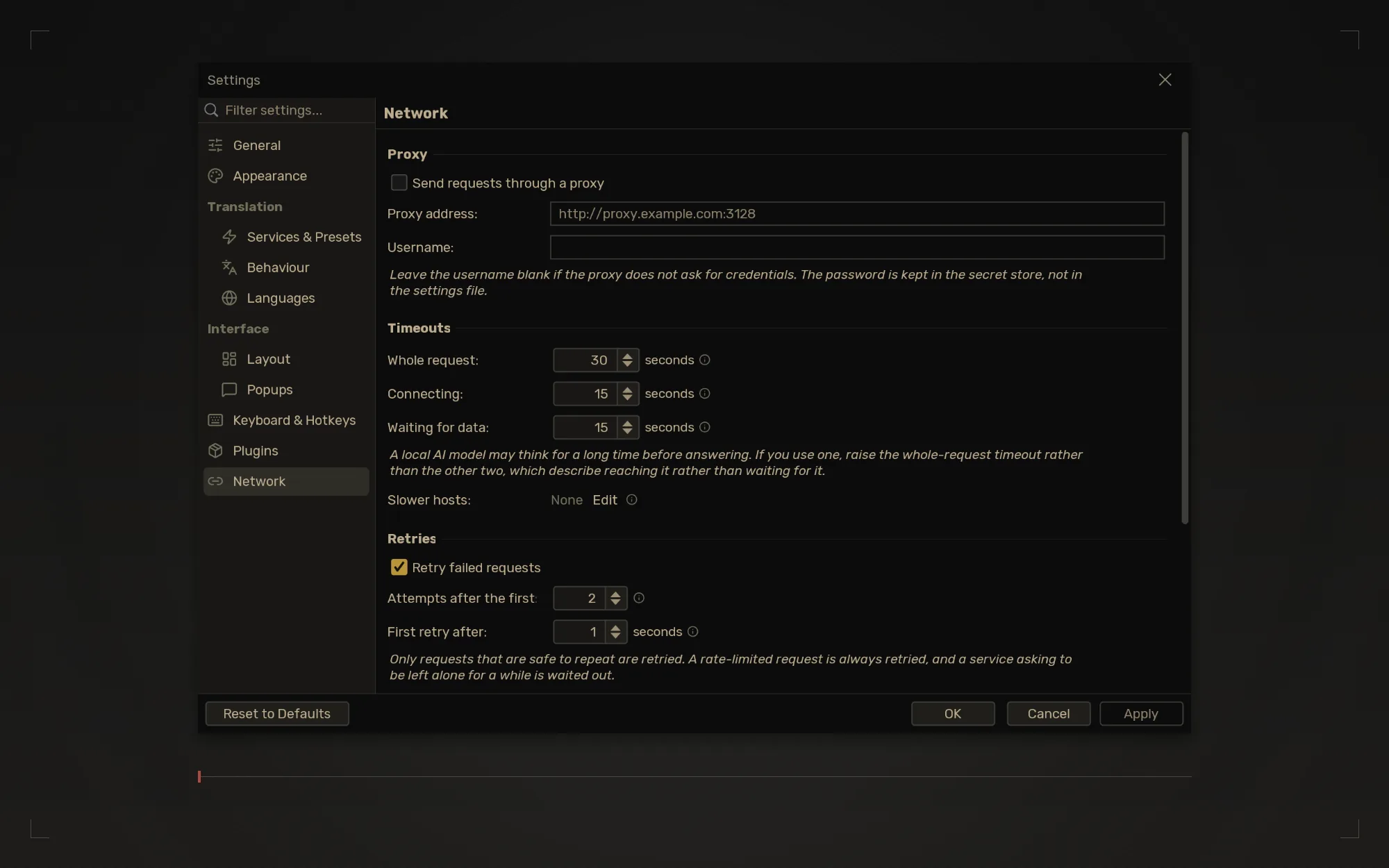Click the Popups speech bubble icon
The image size is (1389, 868).
[x=229, y=390]
